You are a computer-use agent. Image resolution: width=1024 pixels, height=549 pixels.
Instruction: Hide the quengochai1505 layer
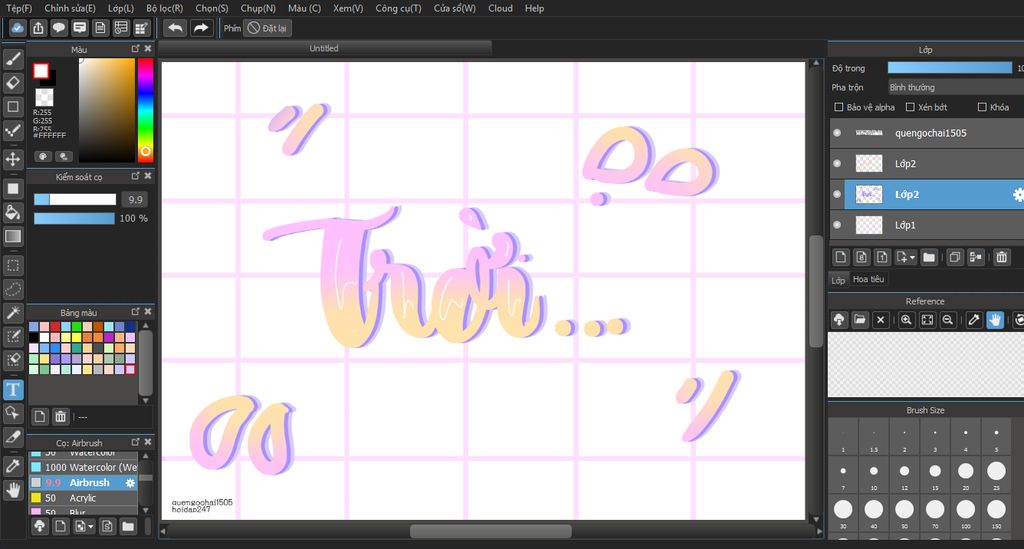837,133
